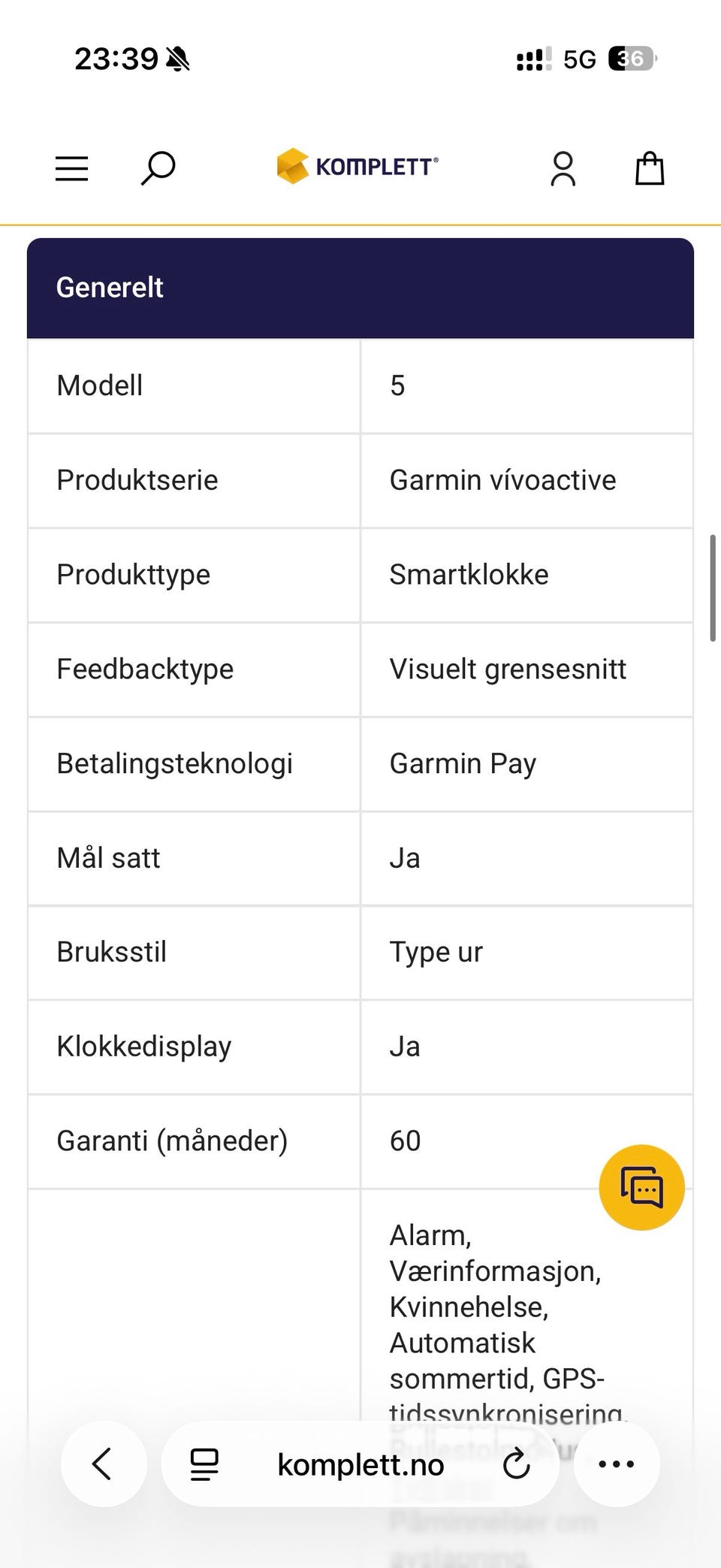Tap the page scrollbar indicator
The image size is (721, 1568).
(712, 588)
